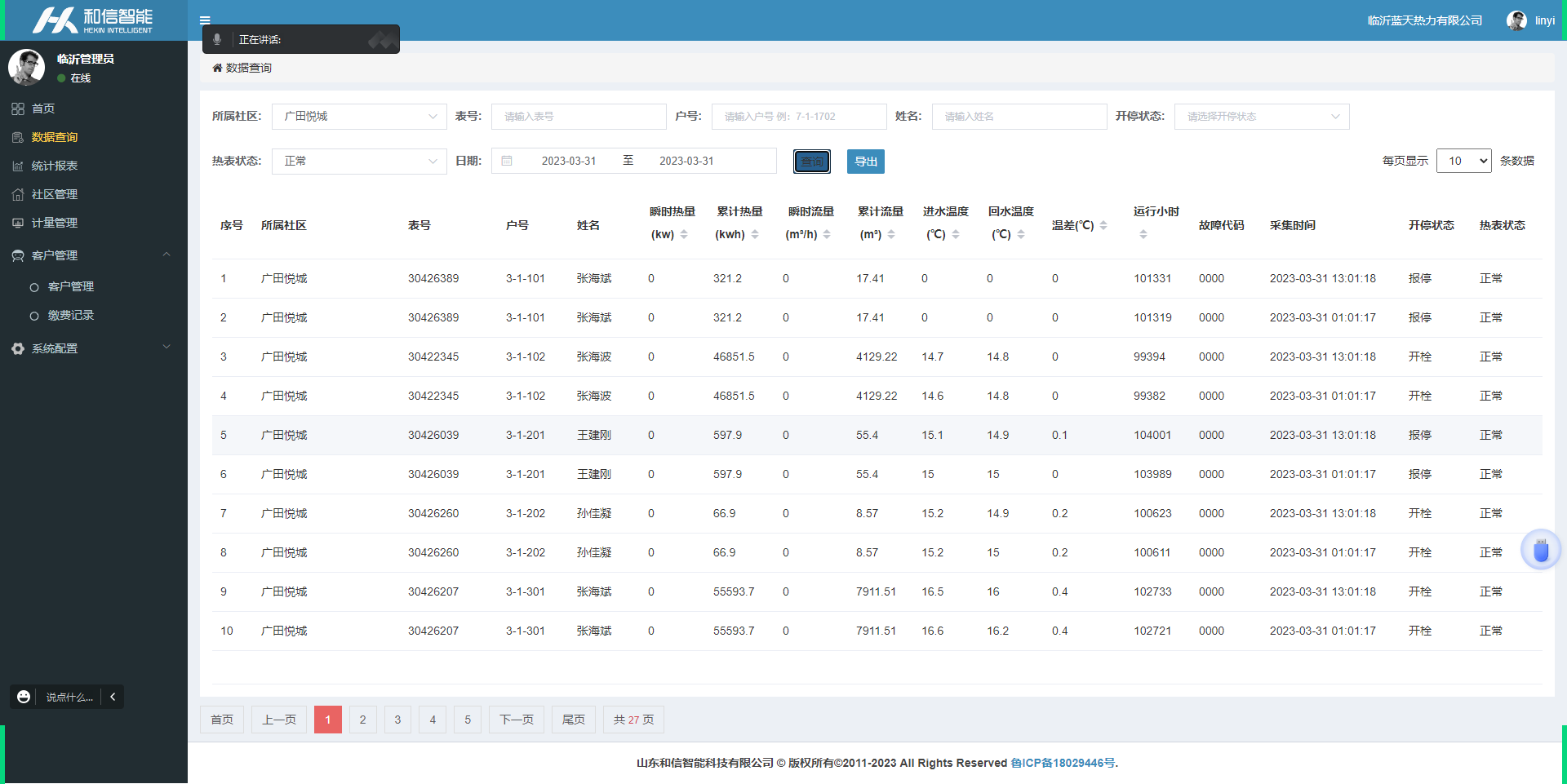Open 首页 in sidebar
Image resolution: width=1567 pixels, height=784 pixels.
click(x=43, y=109)
